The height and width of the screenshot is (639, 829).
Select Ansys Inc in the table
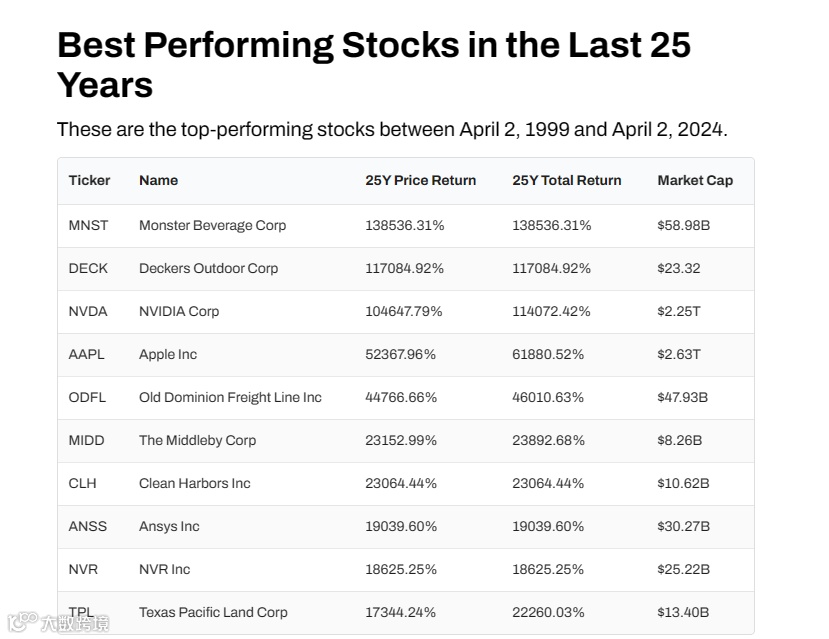point(169,527)
